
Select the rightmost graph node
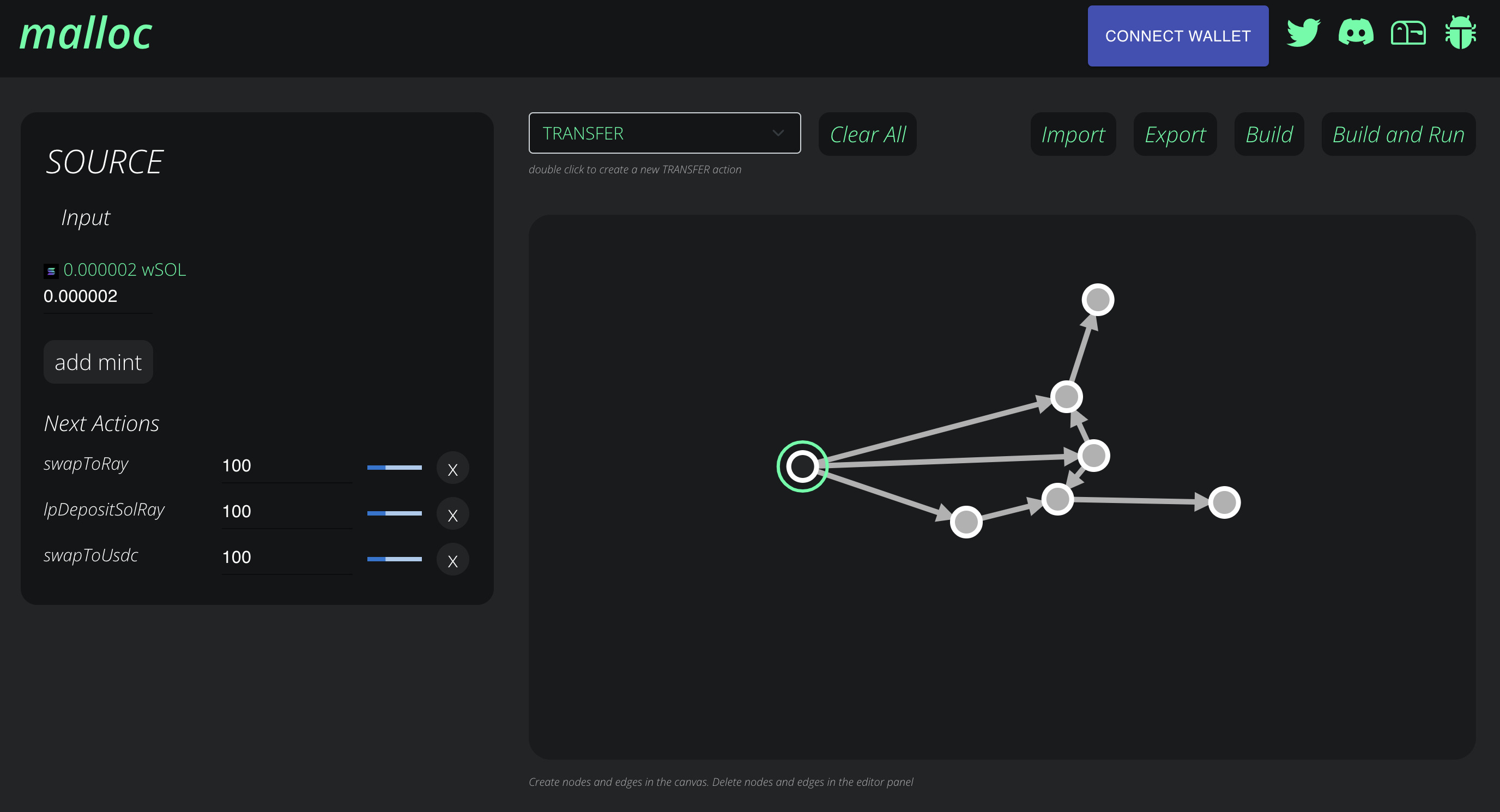[1225, 502]
